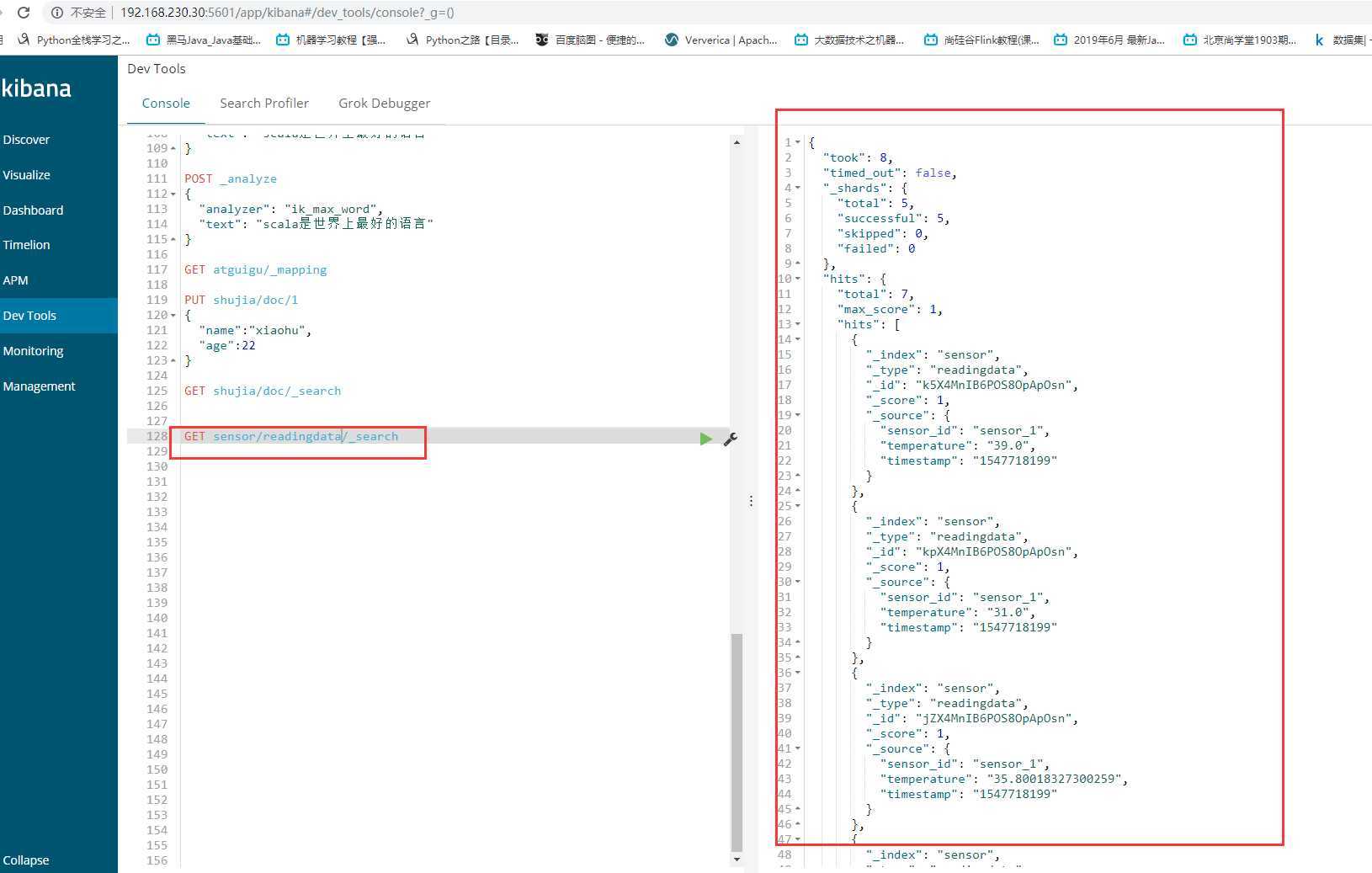This screenshot has height=873, width=1372.
Task: Click the temperature 35.80018327300259 line
Action: tap(1004, 779)
